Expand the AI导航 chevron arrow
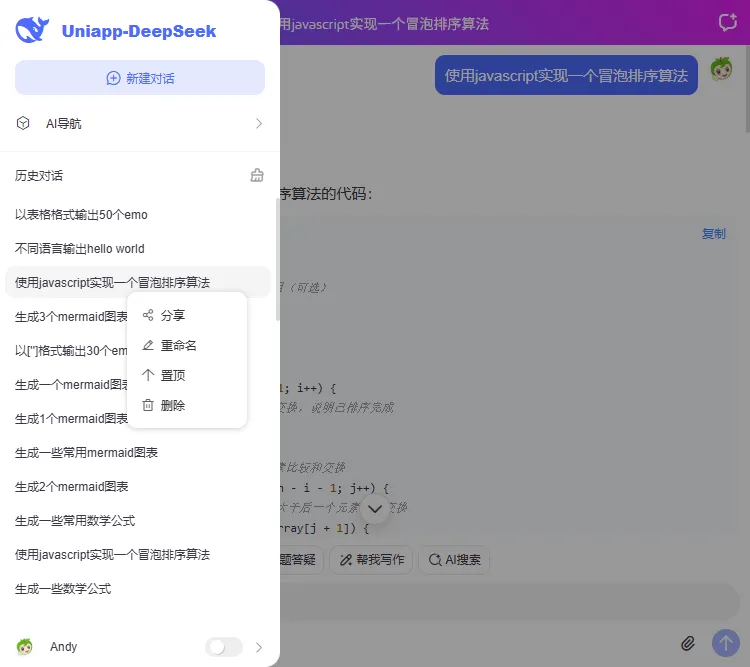The image size is (750, 667). [x=259, y=123]
